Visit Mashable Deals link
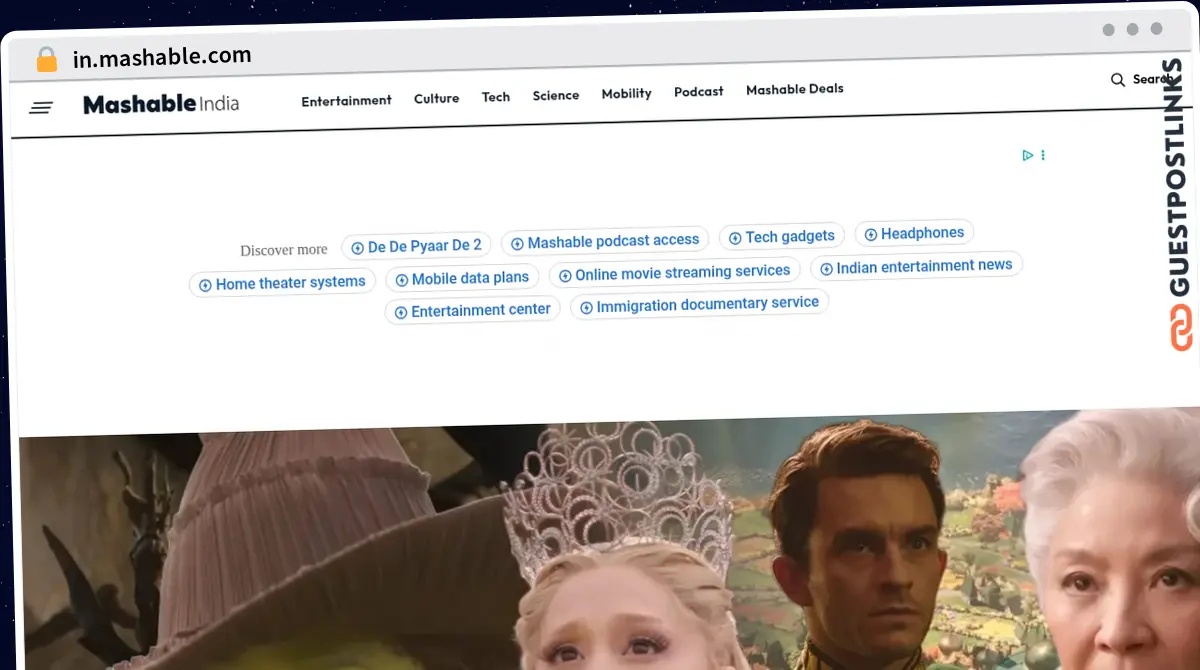This screenshot has width=1200, height=670. pos(794,89)
